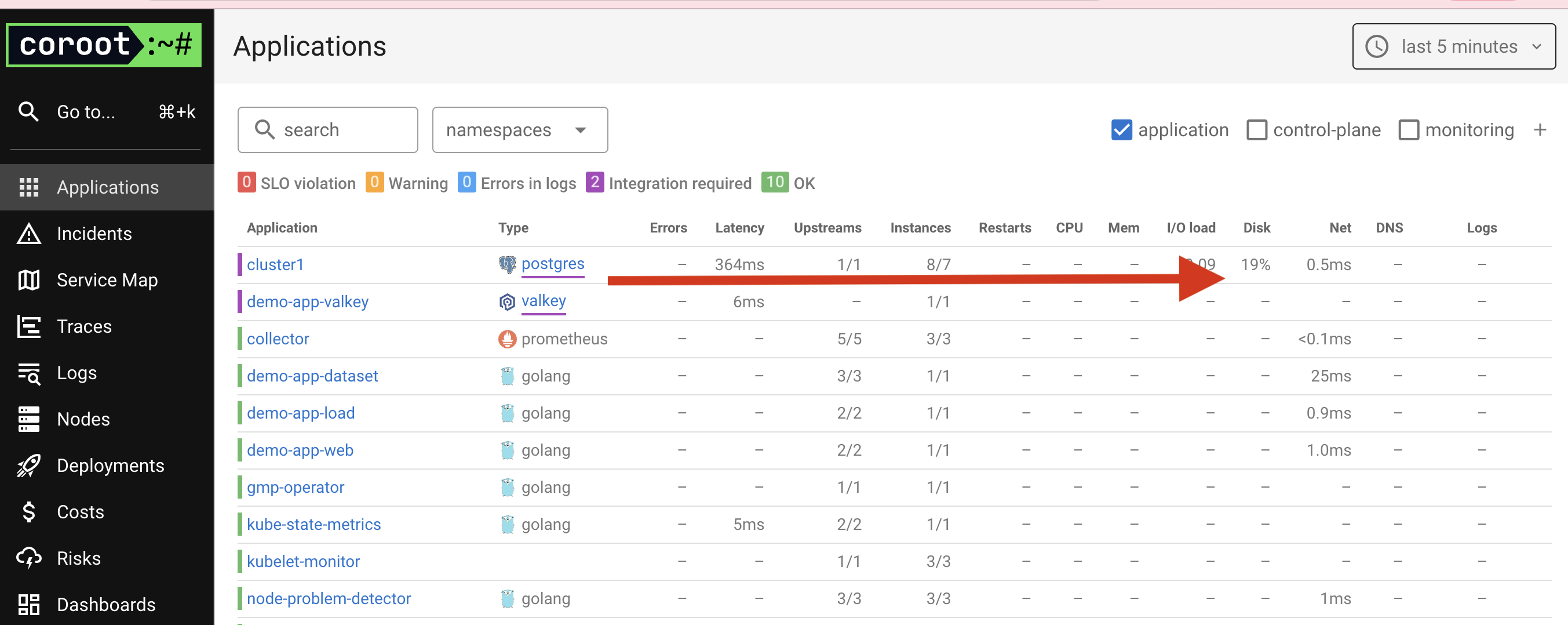
Task: Click the 364ms latency value for cluster1
Action: (x=739, y=264)
